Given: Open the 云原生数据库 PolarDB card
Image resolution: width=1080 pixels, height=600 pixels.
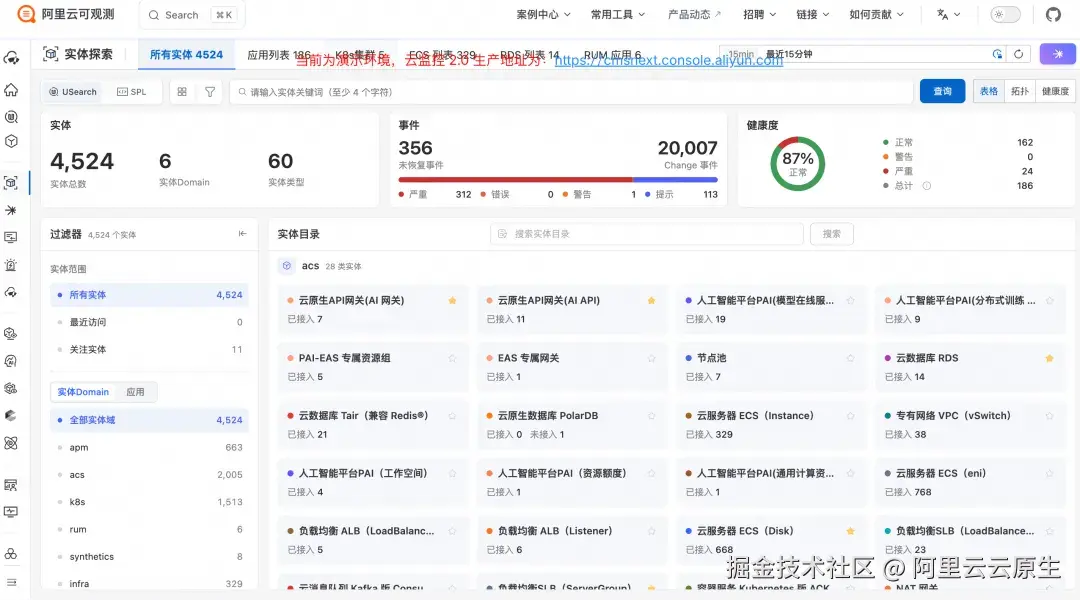Looking at the screenshot, I should coord(572,424).
